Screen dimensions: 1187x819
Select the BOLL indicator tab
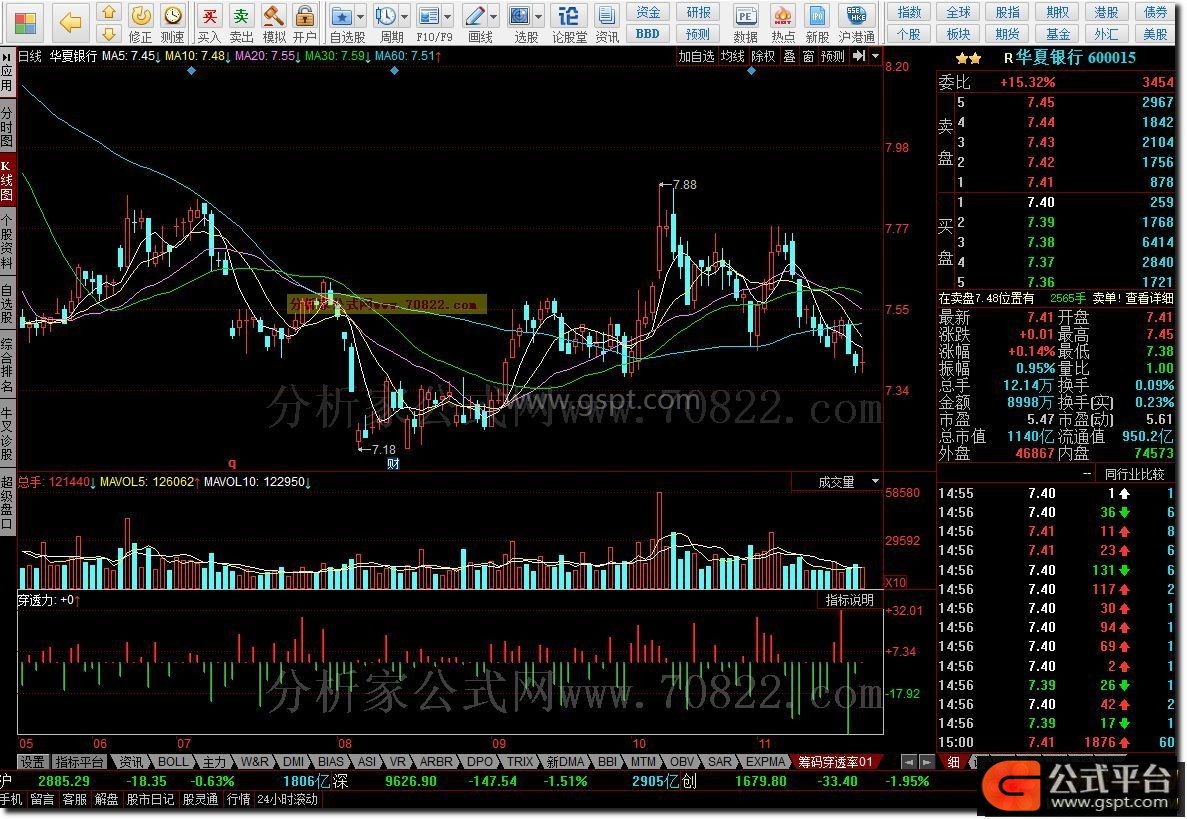[x=173, y=761]
